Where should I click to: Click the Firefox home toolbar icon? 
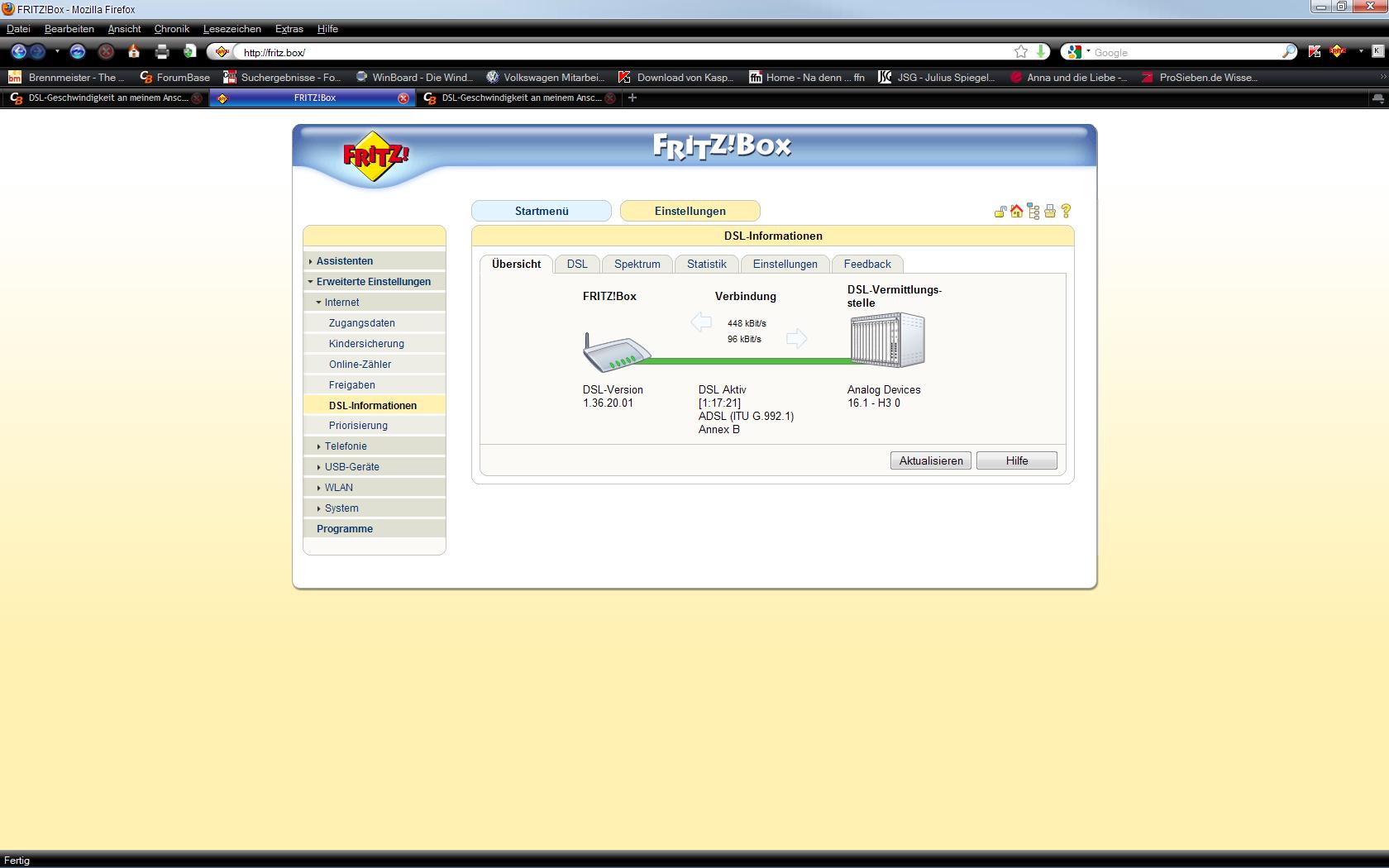pos(134,52)
